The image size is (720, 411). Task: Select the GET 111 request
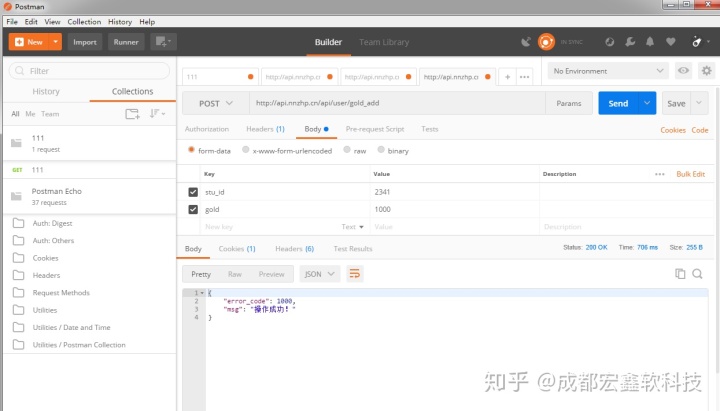[90, 170]
